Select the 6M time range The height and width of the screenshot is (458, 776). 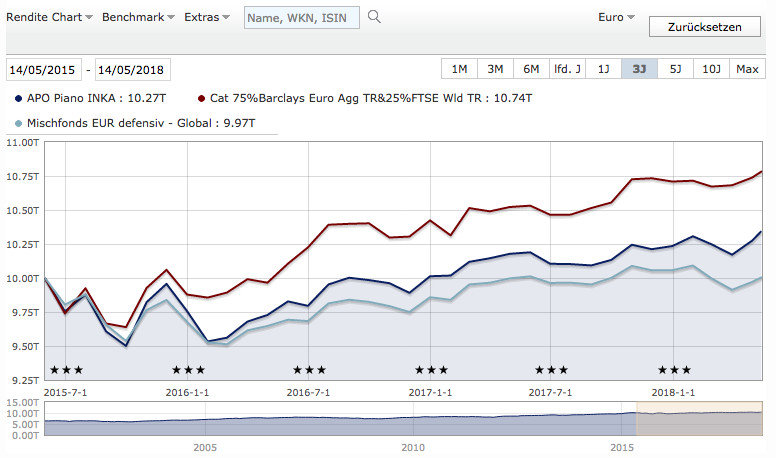(532, 69)
